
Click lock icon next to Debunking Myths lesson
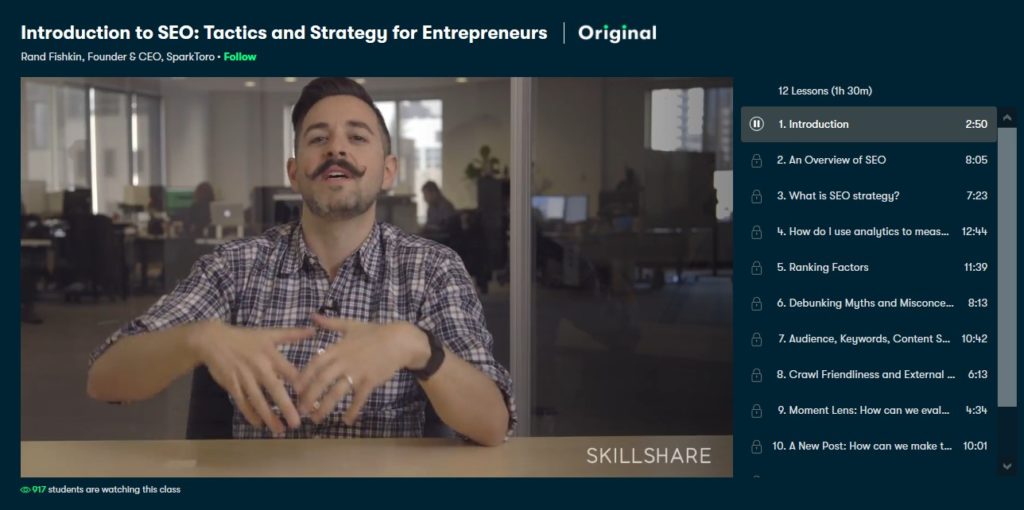[756, 304]
